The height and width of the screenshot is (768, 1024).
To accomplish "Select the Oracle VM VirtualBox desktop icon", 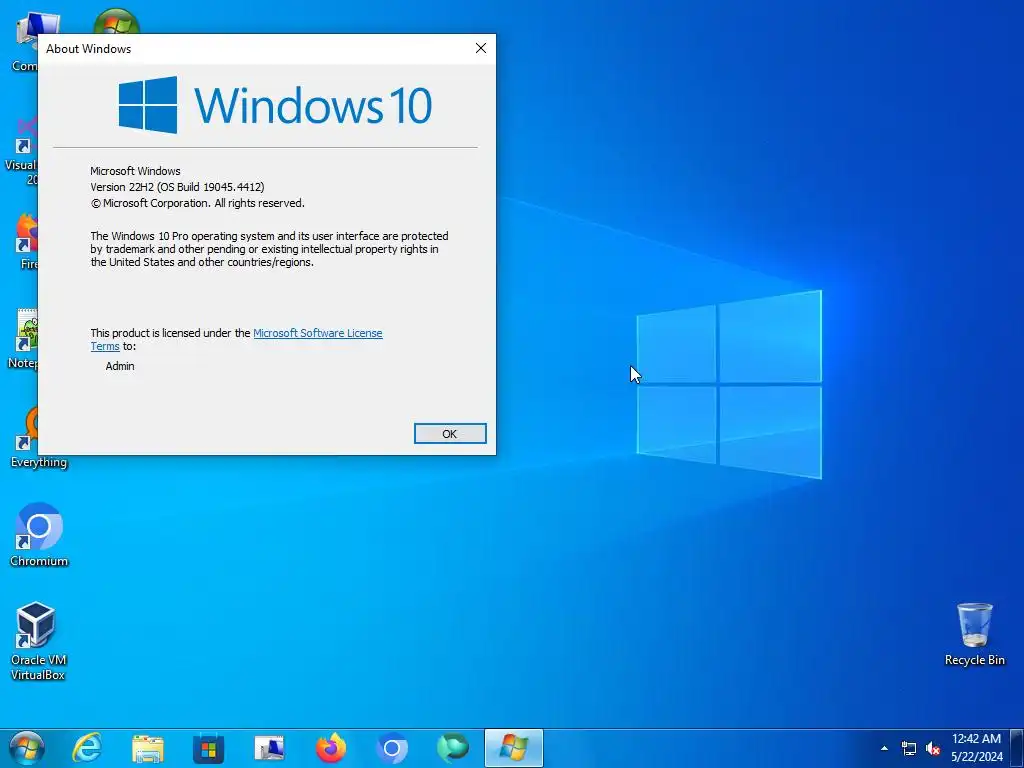I will point(39,641).
